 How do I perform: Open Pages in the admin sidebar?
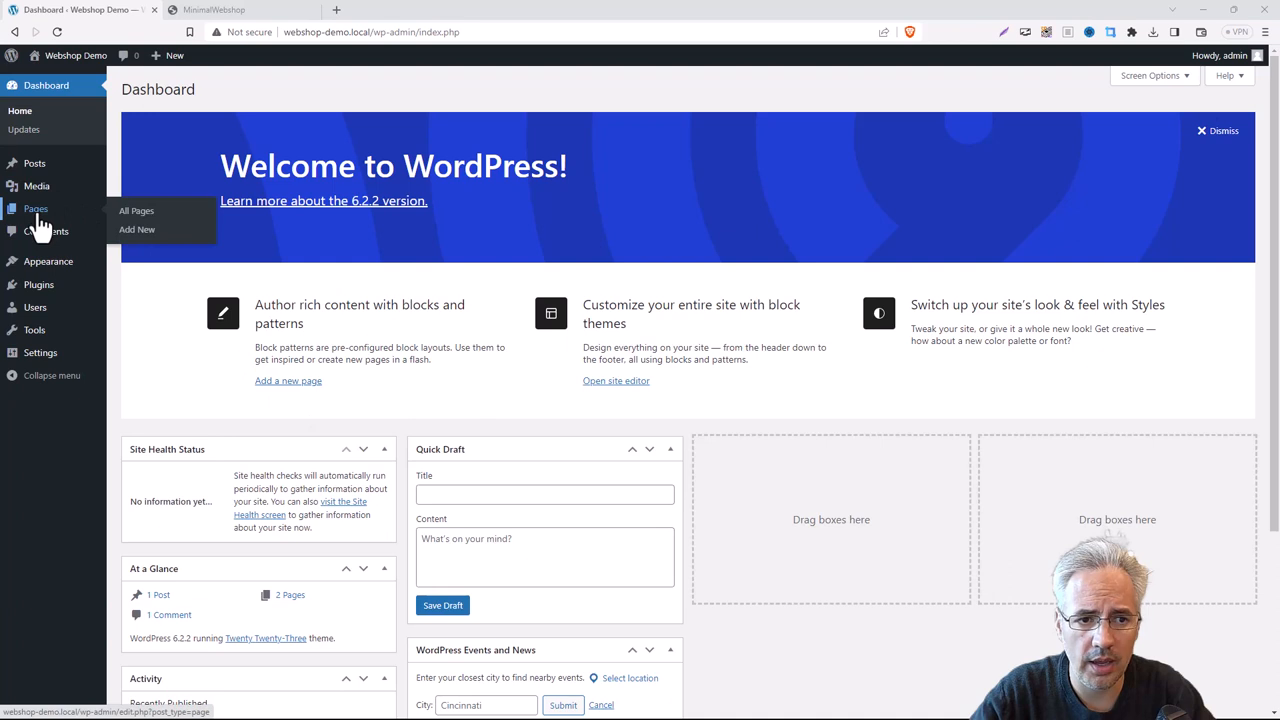(36, 209)
